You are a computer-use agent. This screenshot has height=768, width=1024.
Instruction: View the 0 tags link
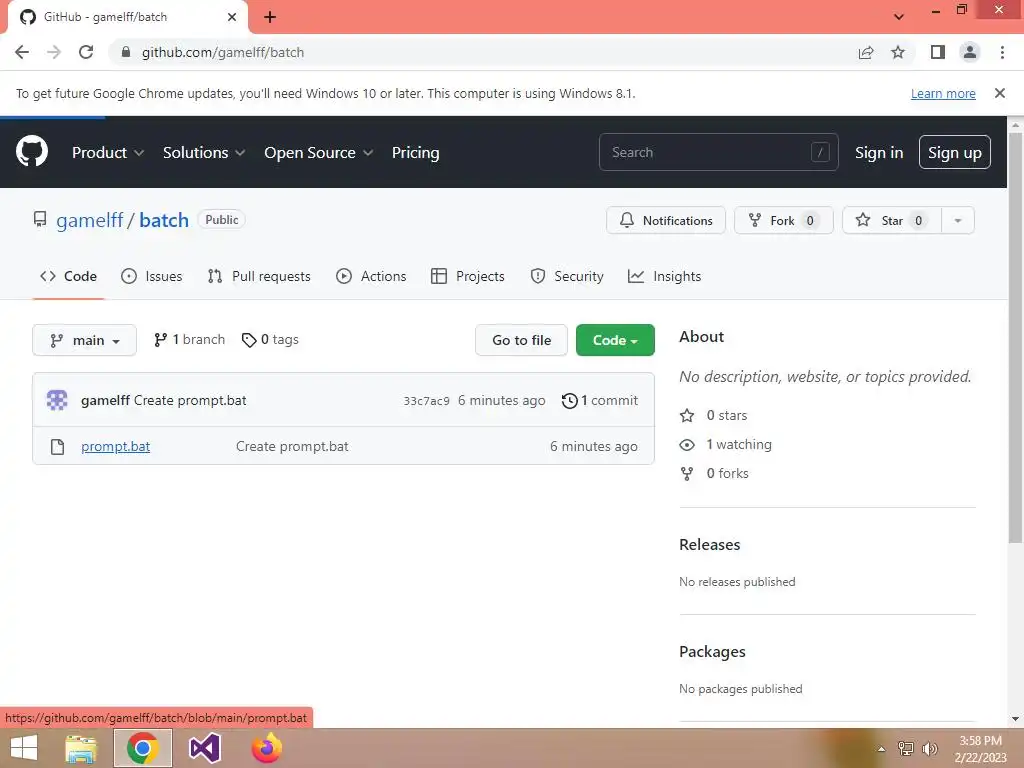click(270, 340)
